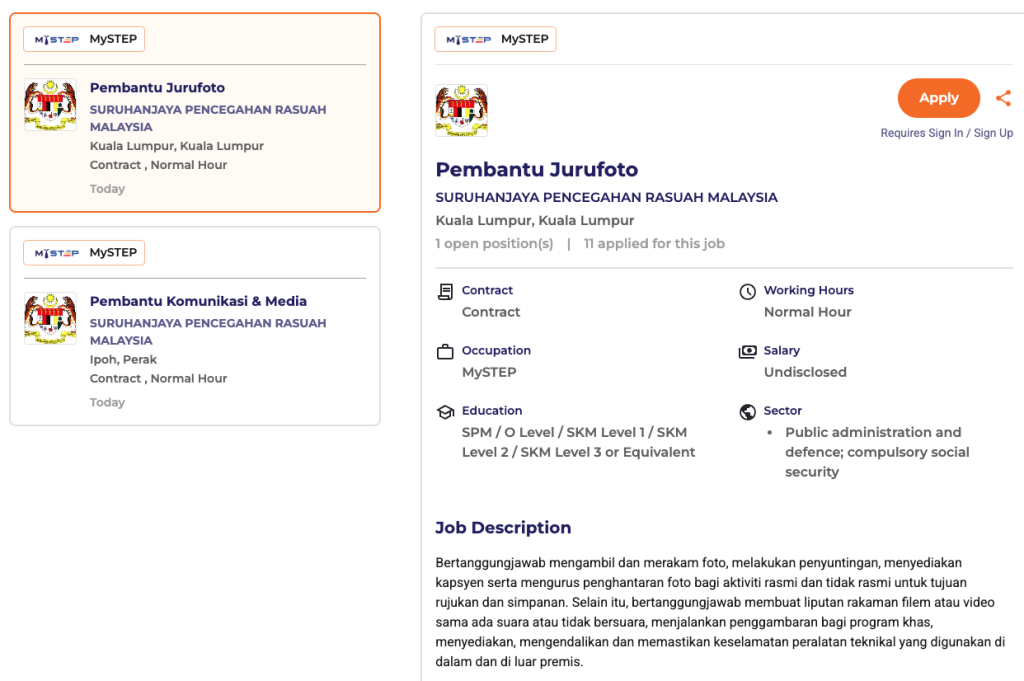Click the Salary money icon
The image size is (1024, 681).
747,352
